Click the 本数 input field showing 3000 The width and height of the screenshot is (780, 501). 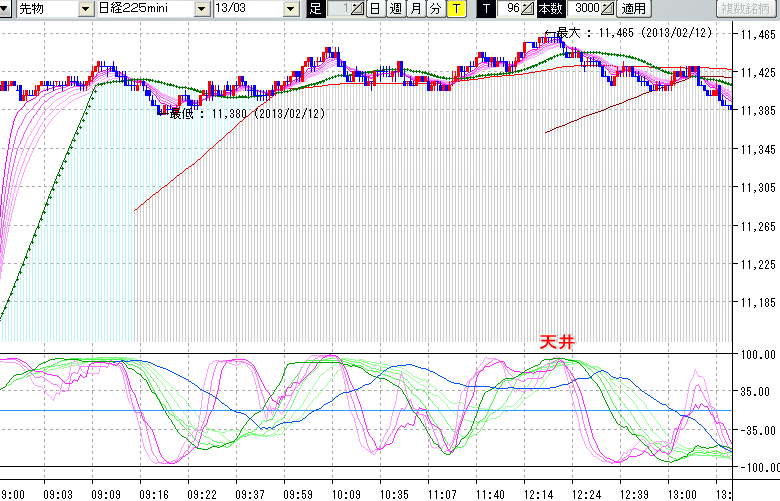pyautogui.click(x=584, y=9)
